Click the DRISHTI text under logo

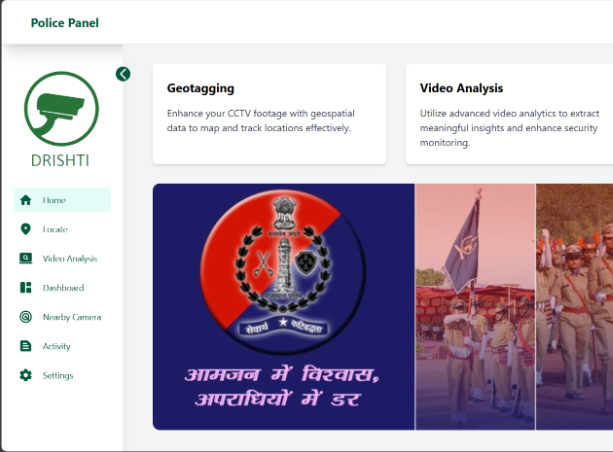pyautogui.click(x=60, y=160)
